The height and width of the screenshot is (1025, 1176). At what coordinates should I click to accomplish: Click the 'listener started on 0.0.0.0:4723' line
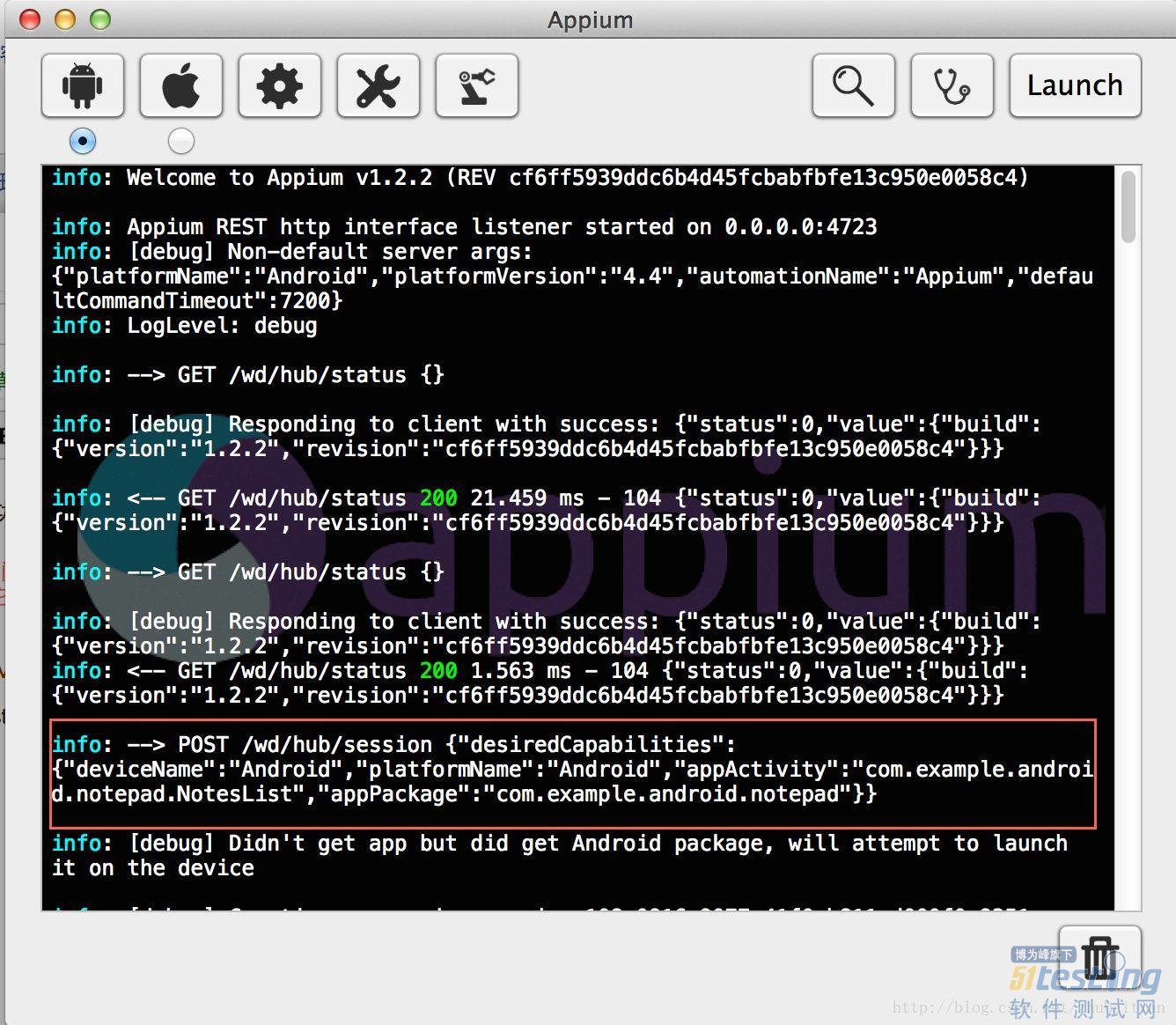click(464, 227)
